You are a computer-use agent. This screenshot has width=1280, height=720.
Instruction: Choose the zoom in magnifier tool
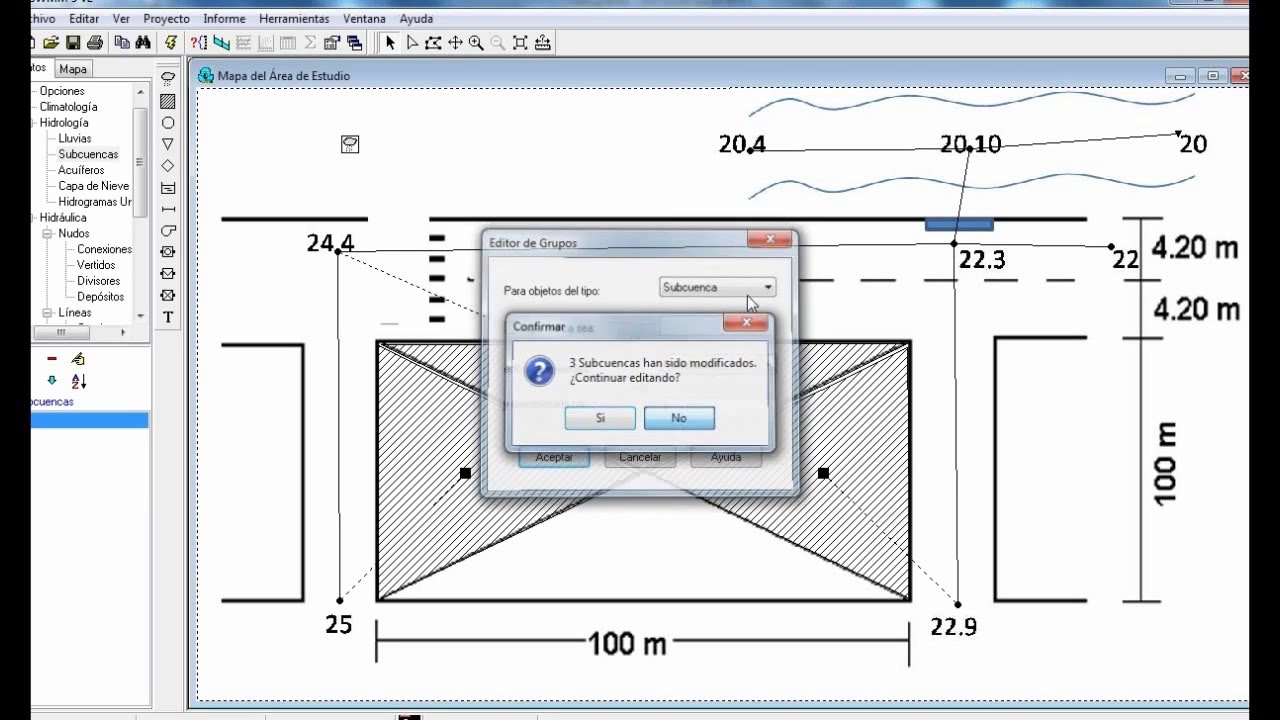click(476, 43)
